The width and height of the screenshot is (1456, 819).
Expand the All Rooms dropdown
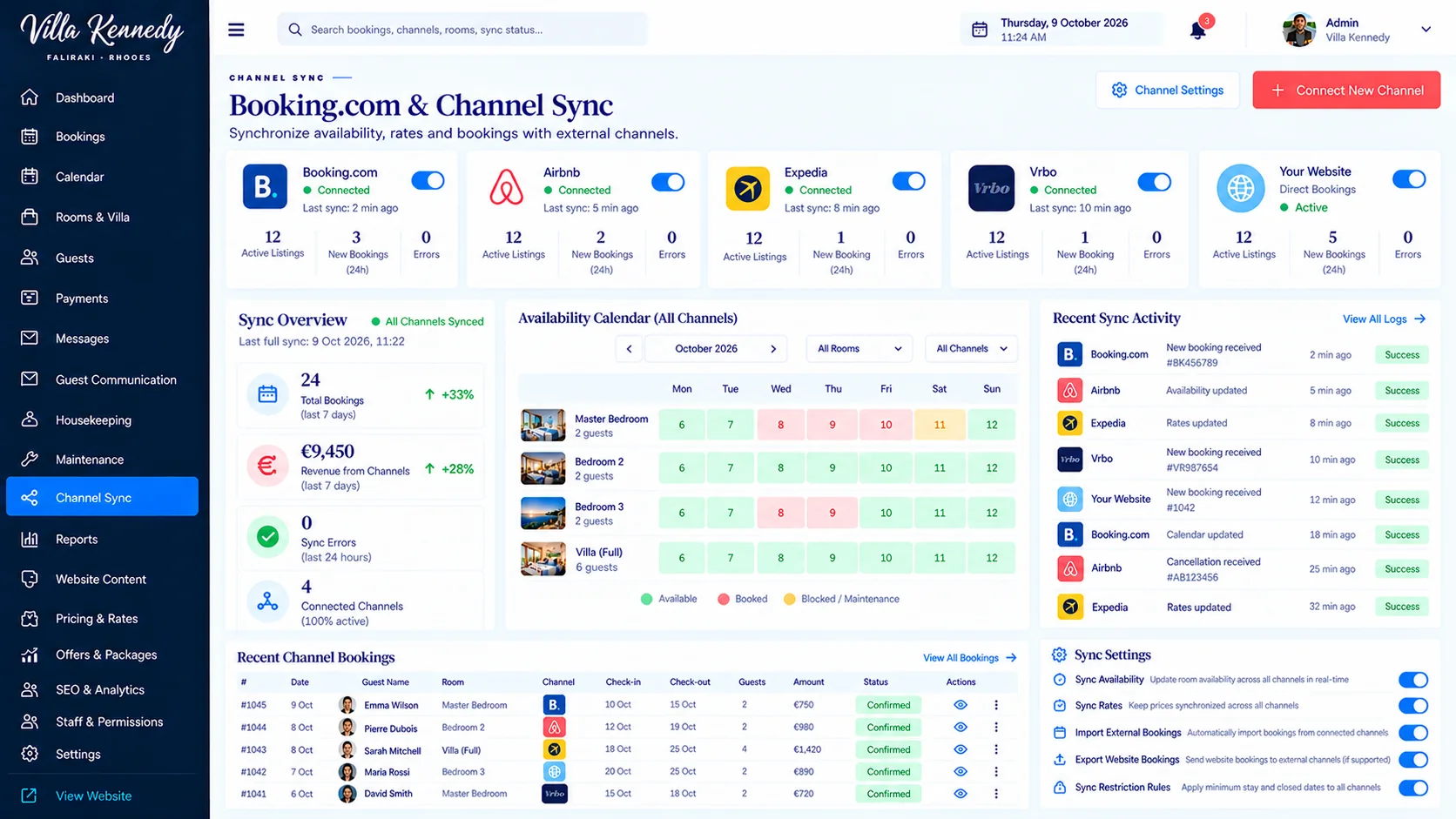pos(859,348)
